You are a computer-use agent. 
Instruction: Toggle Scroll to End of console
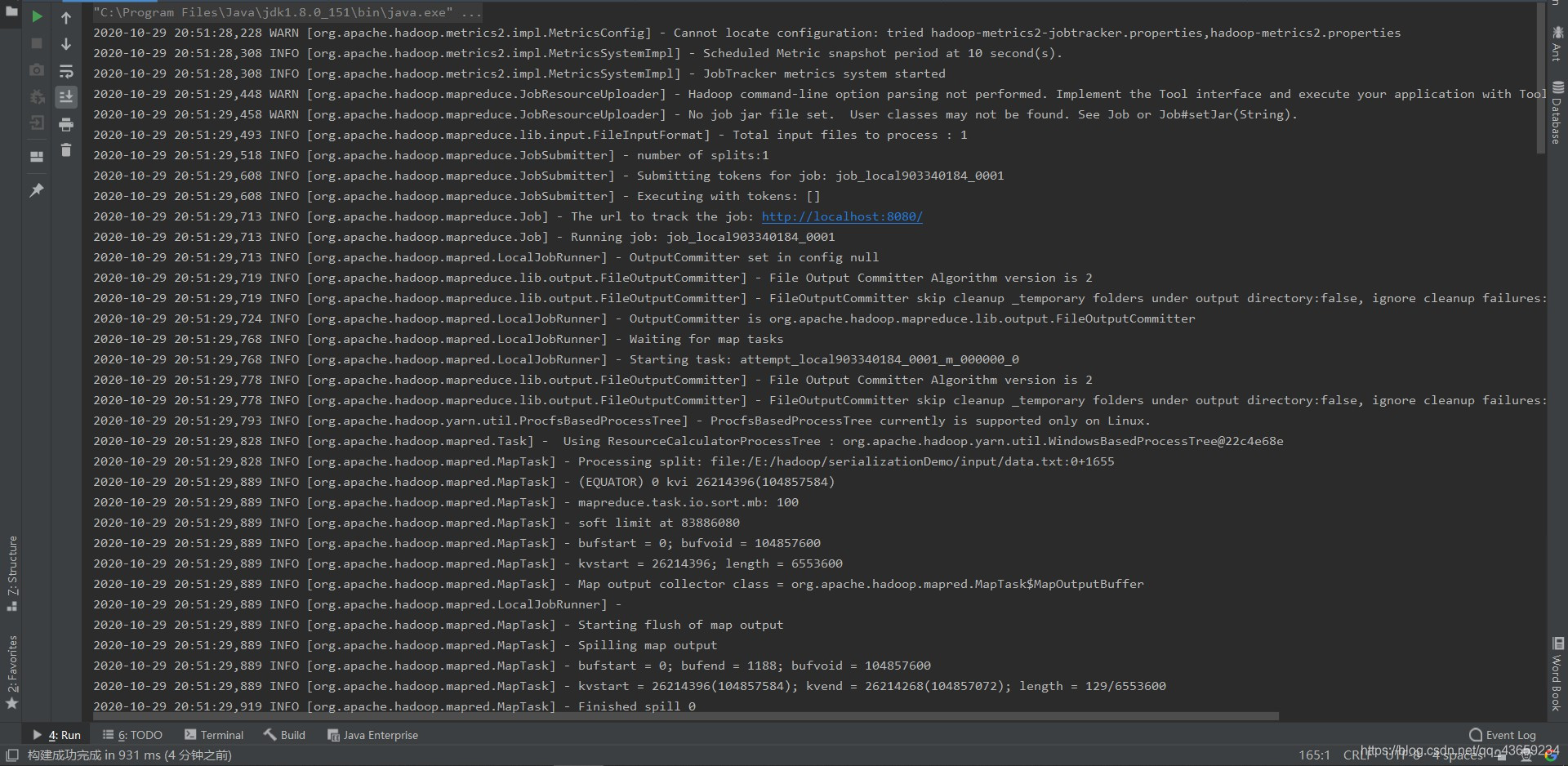[x=66, y=97]
